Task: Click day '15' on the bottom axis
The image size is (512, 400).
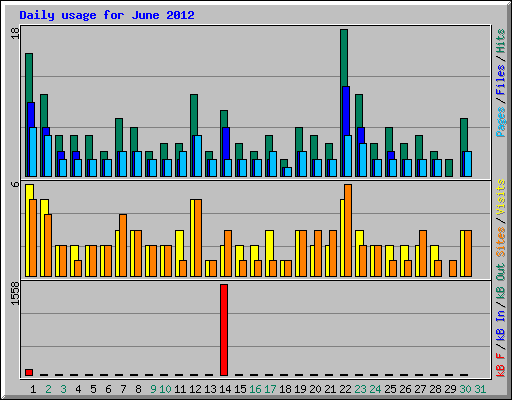Action: [240, 389]
